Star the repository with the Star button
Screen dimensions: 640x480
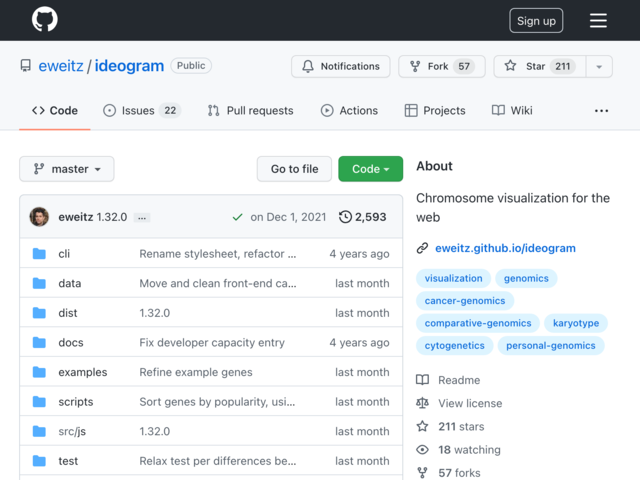point(540,66)
